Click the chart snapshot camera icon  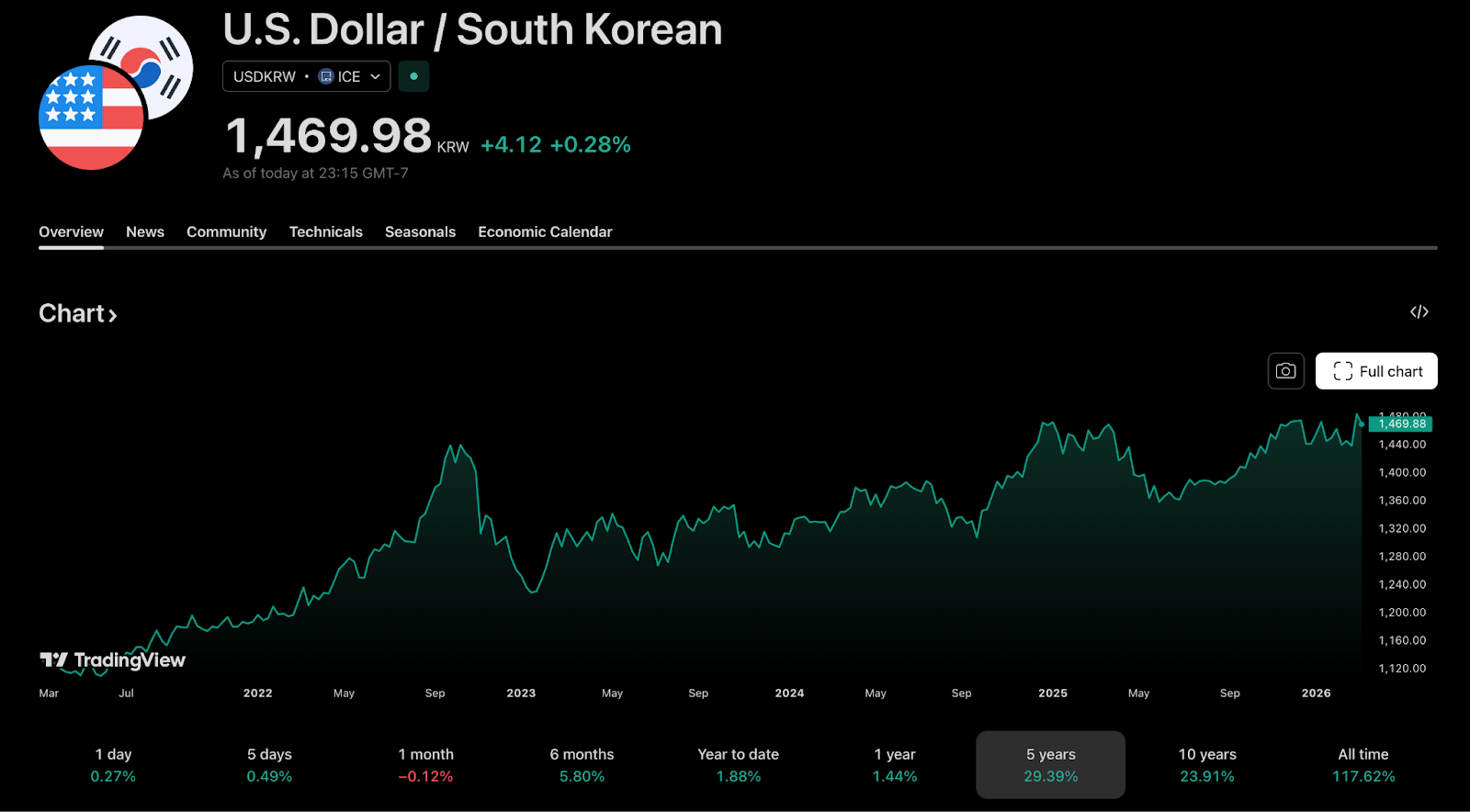[1285, 371]
